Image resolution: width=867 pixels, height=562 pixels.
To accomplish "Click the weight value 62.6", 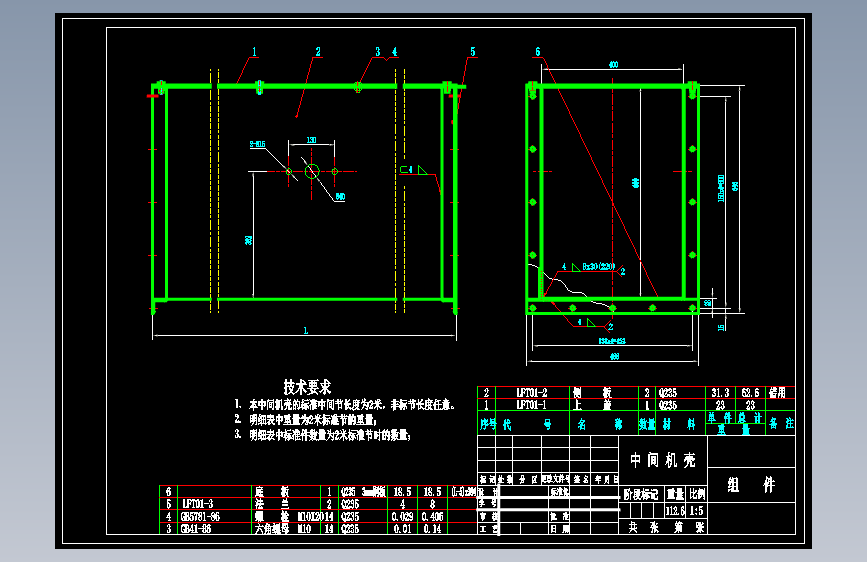I will click(750, 393).
